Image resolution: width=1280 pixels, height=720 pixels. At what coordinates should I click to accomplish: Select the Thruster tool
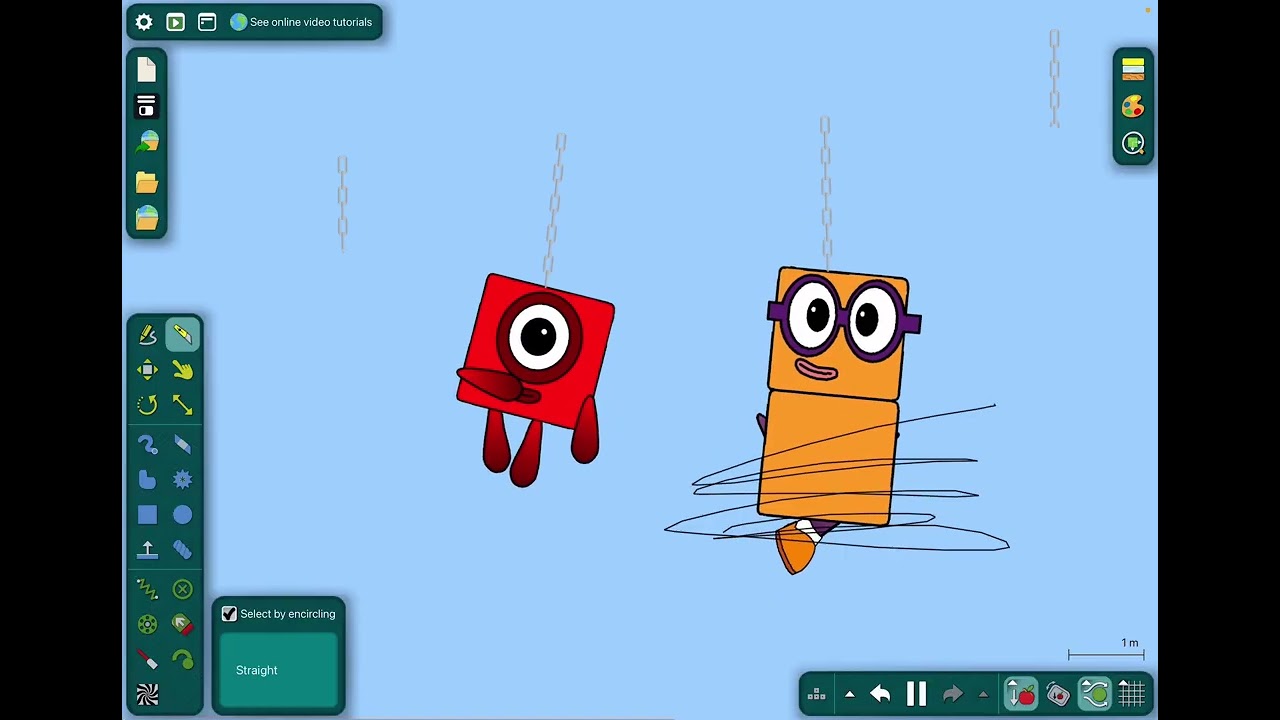coord(182,625)
